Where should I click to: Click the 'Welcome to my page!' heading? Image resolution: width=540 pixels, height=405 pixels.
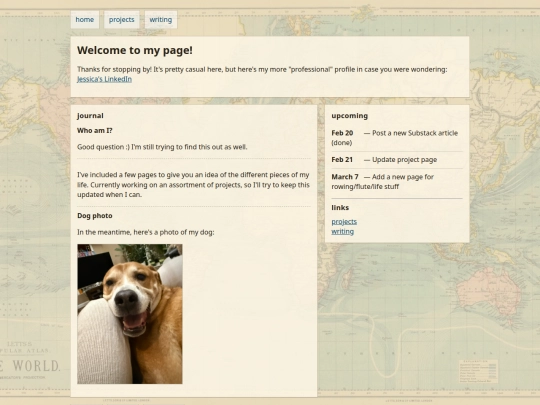point(135,50)
